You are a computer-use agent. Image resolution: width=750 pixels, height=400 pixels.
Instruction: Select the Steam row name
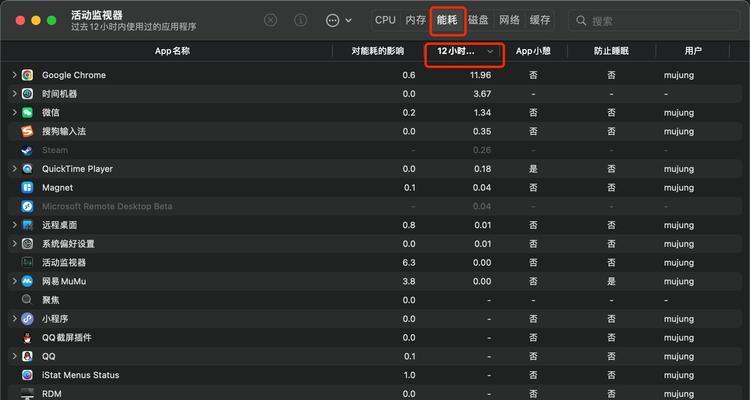coord(55,150)
